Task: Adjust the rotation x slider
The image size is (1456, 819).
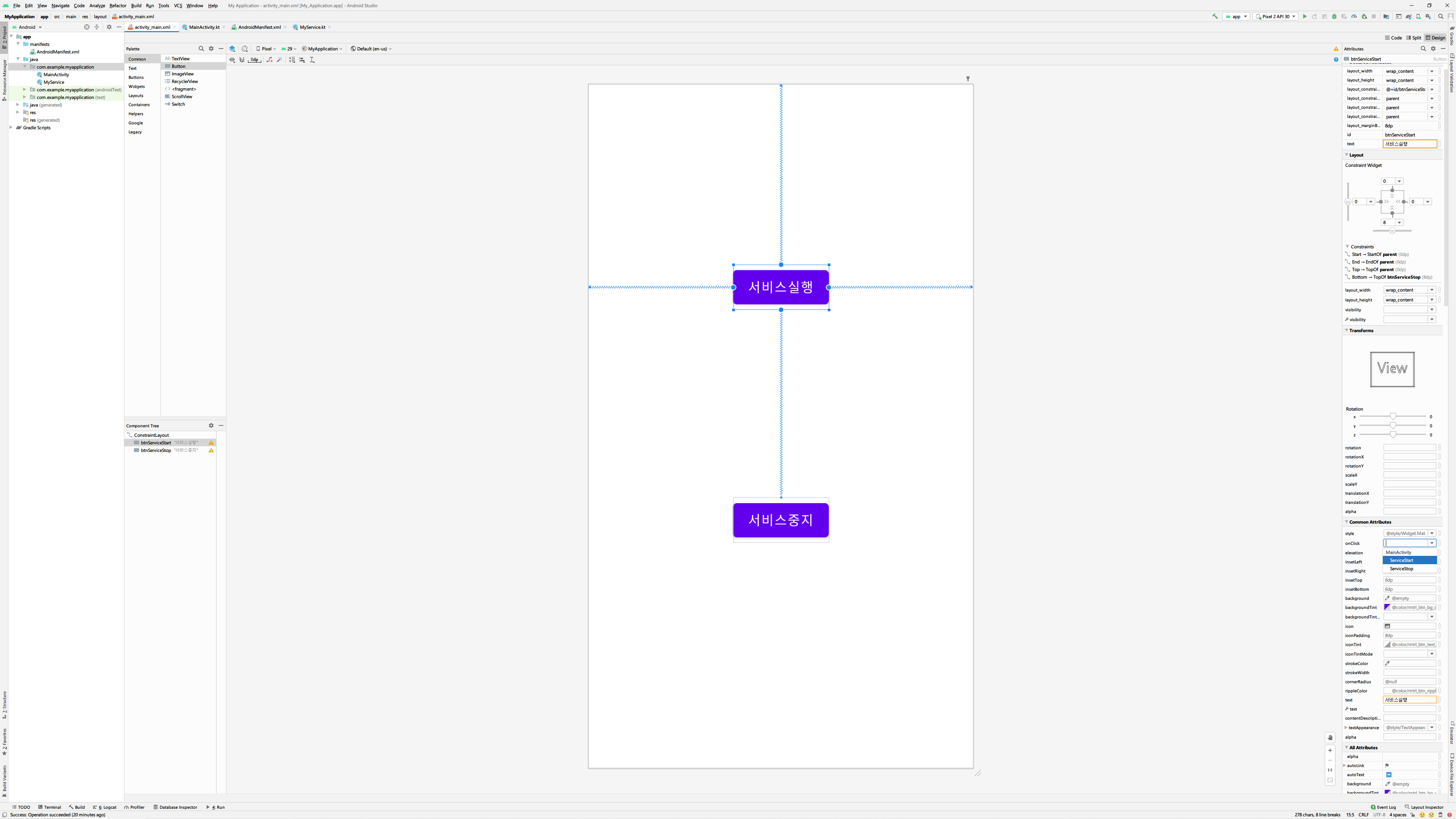Action: pyautogui.click(x=1393, y=417)
